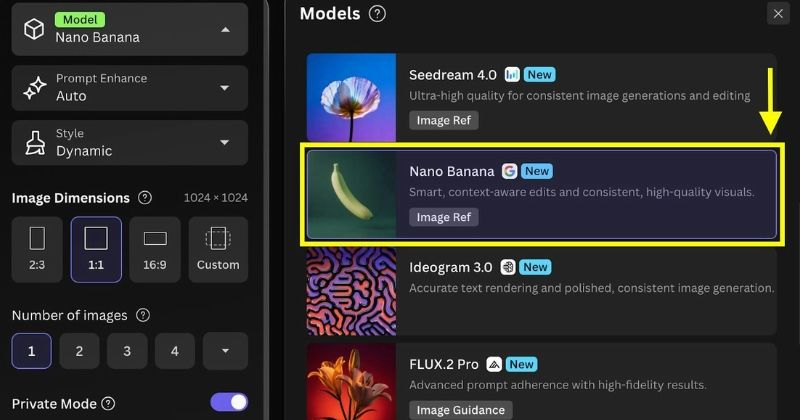
Task: Click the Ideogram 3.0 provider logo icon
Action: click(x=508, y=267)
